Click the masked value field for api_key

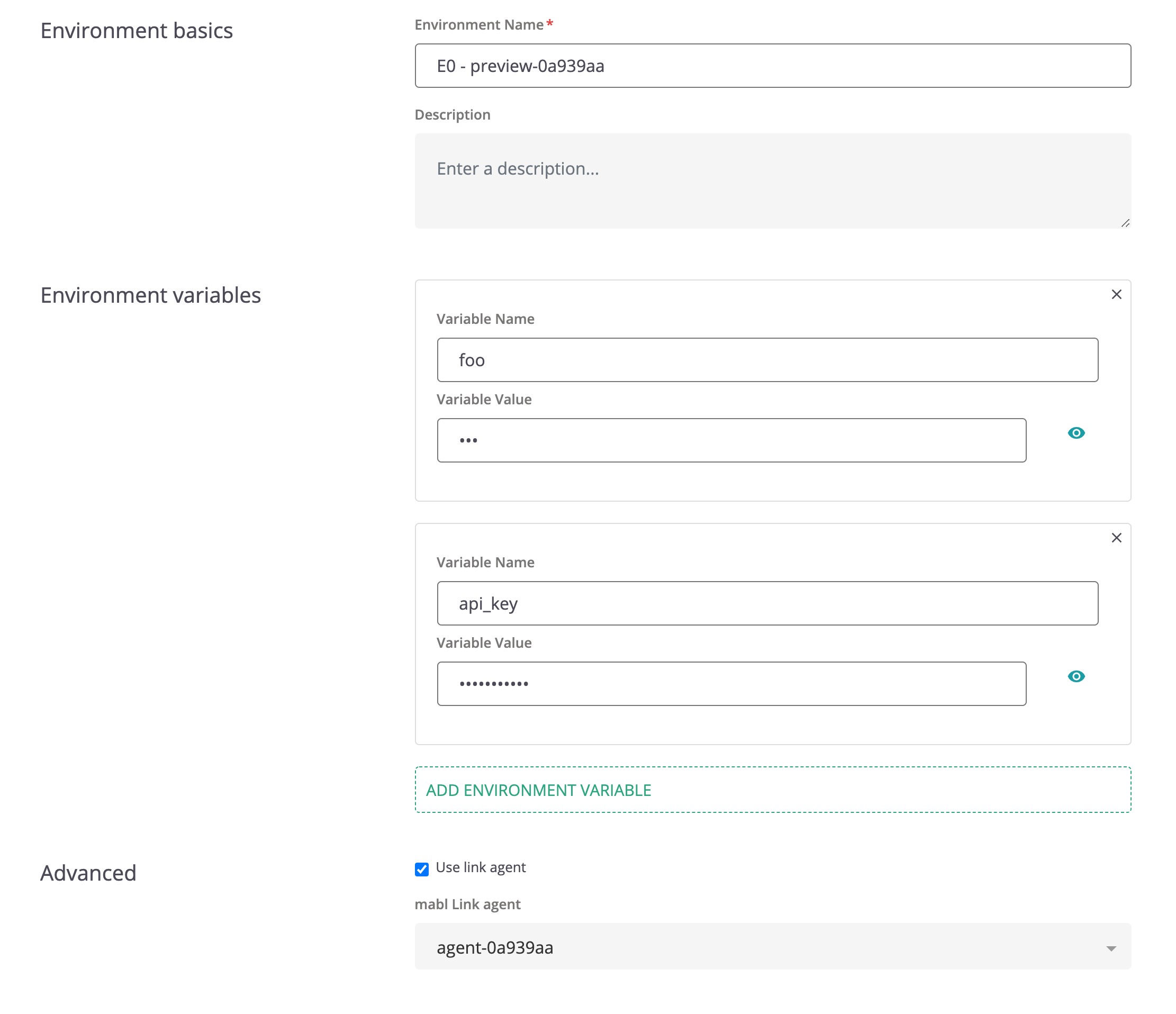[731, 684]
